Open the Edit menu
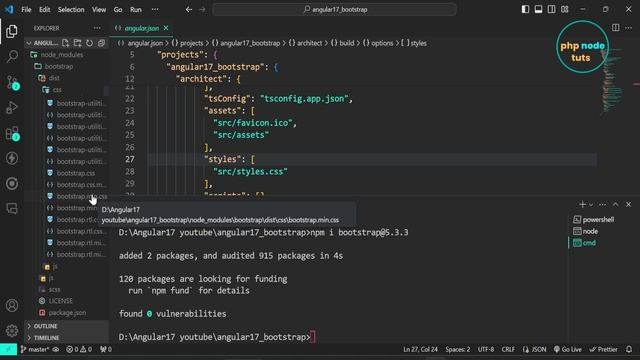The image size is (640, 360). click(44, 9)
